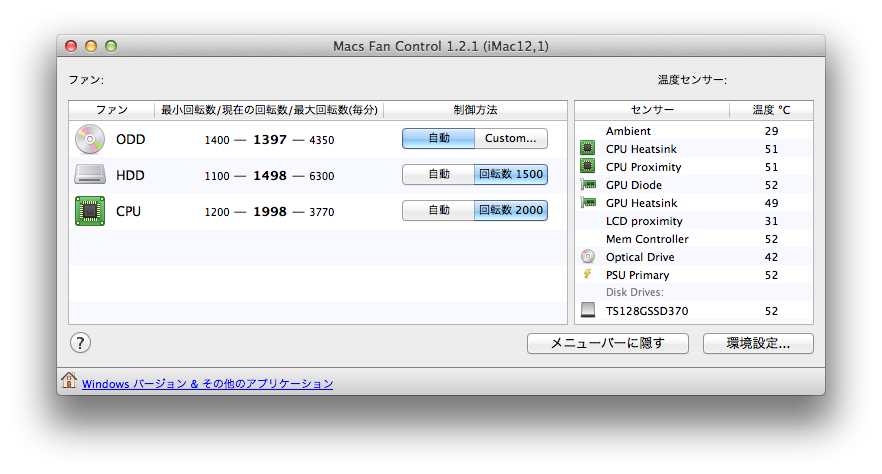Click CPU maximum speed 3770
This screenshot has width=882, height=474.
322,212
